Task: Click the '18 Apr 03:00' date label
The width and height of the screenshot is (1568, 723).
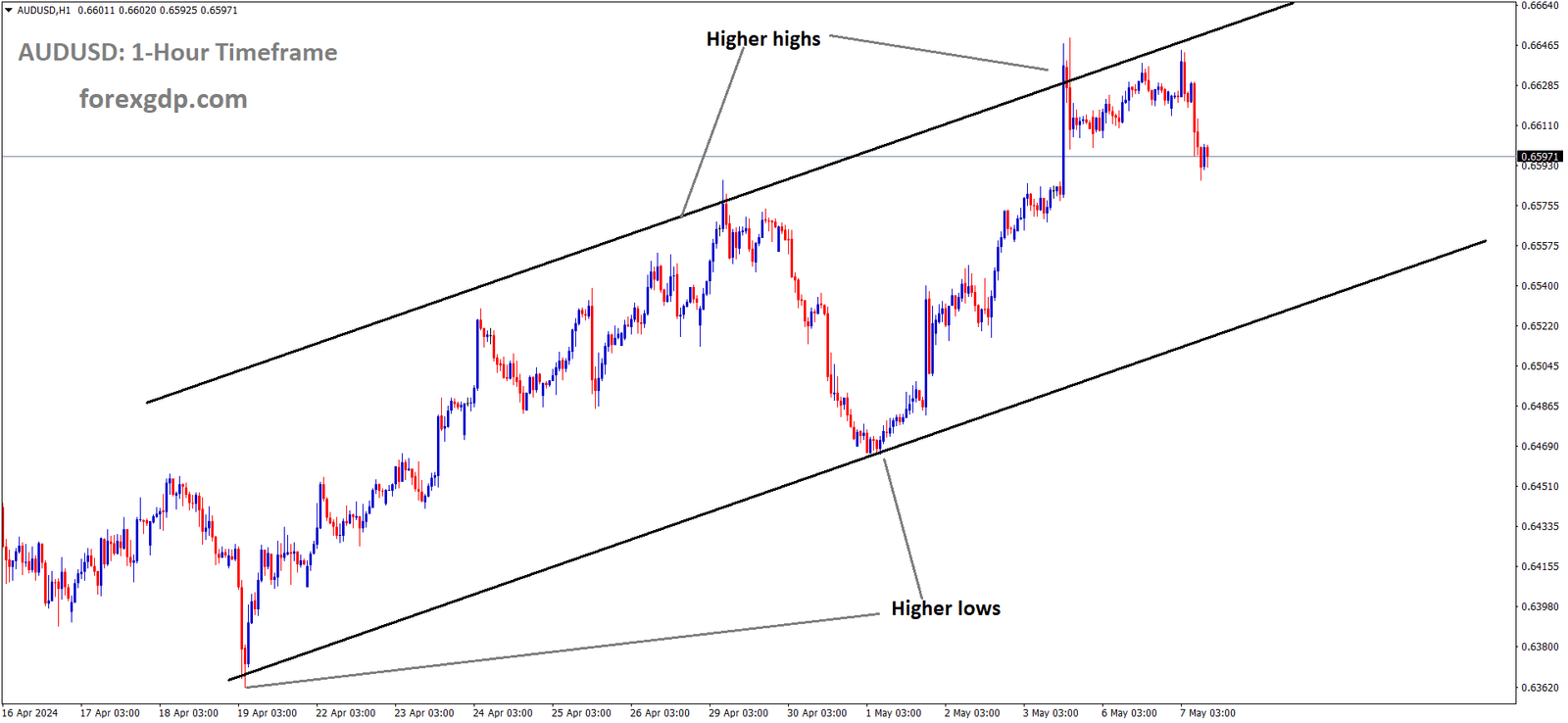Action: coord(188,713)
